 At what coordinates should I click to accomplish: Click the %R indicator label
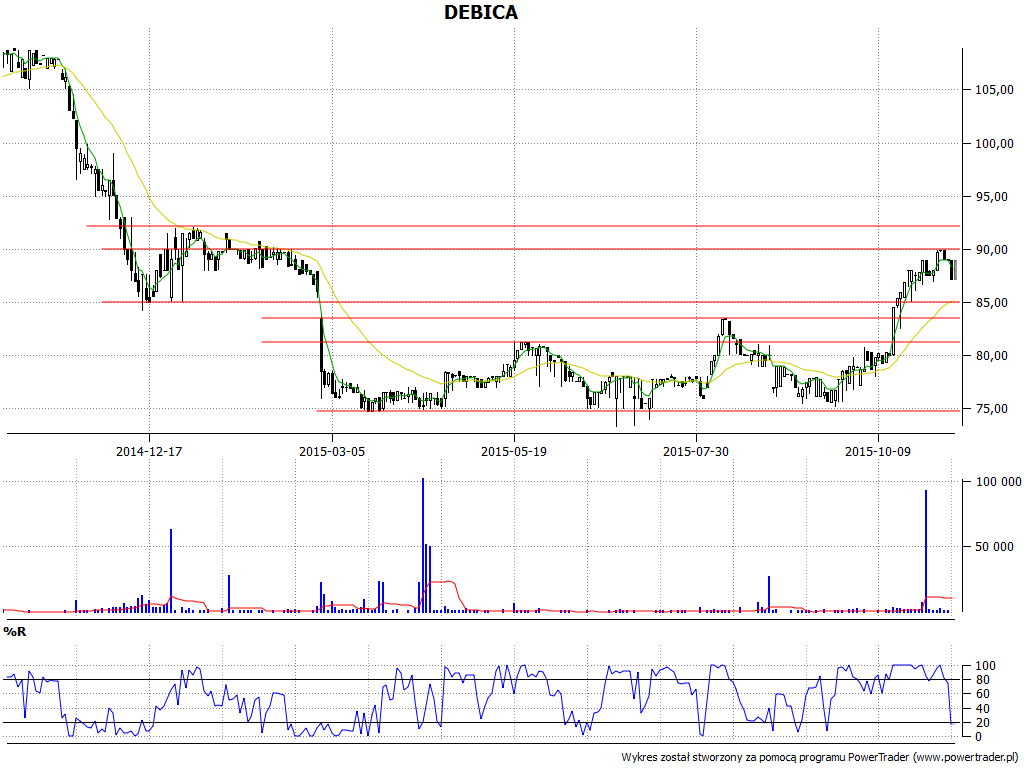pos(15,632)
